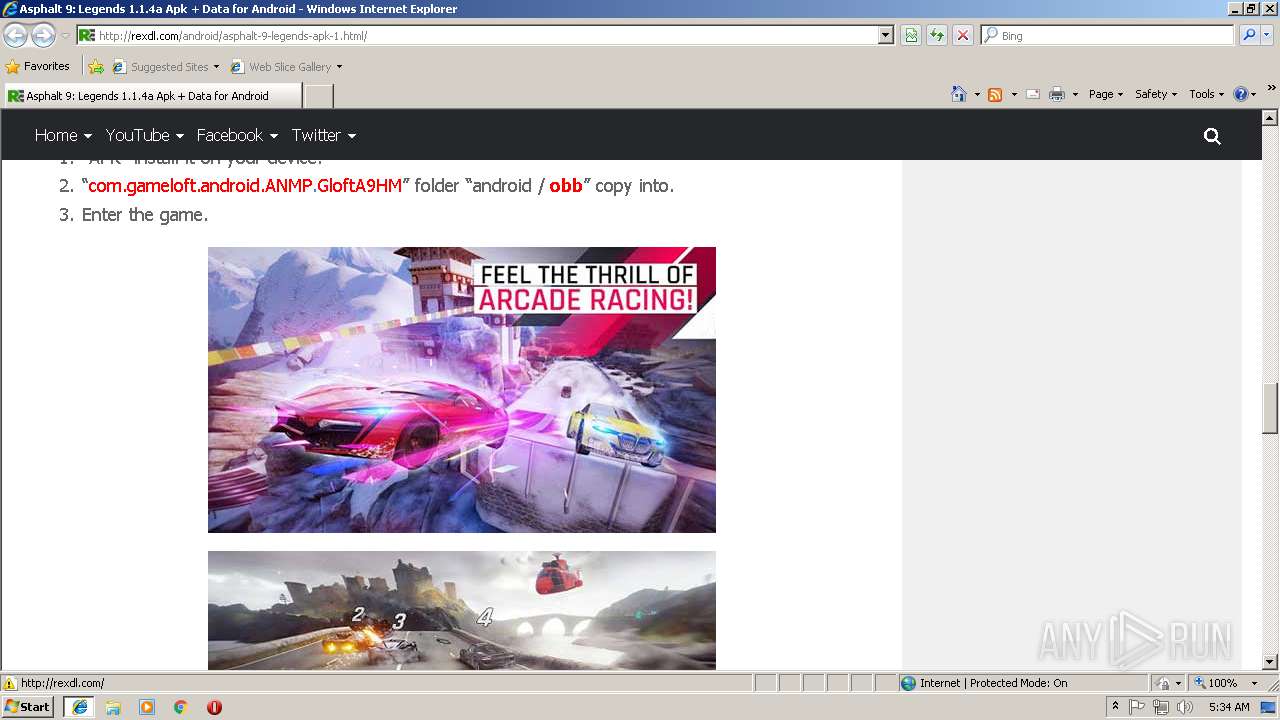The width and height of the screenshot is (1280, 720).
Task: Open the Tools menu
Action: coord(1207,94)
